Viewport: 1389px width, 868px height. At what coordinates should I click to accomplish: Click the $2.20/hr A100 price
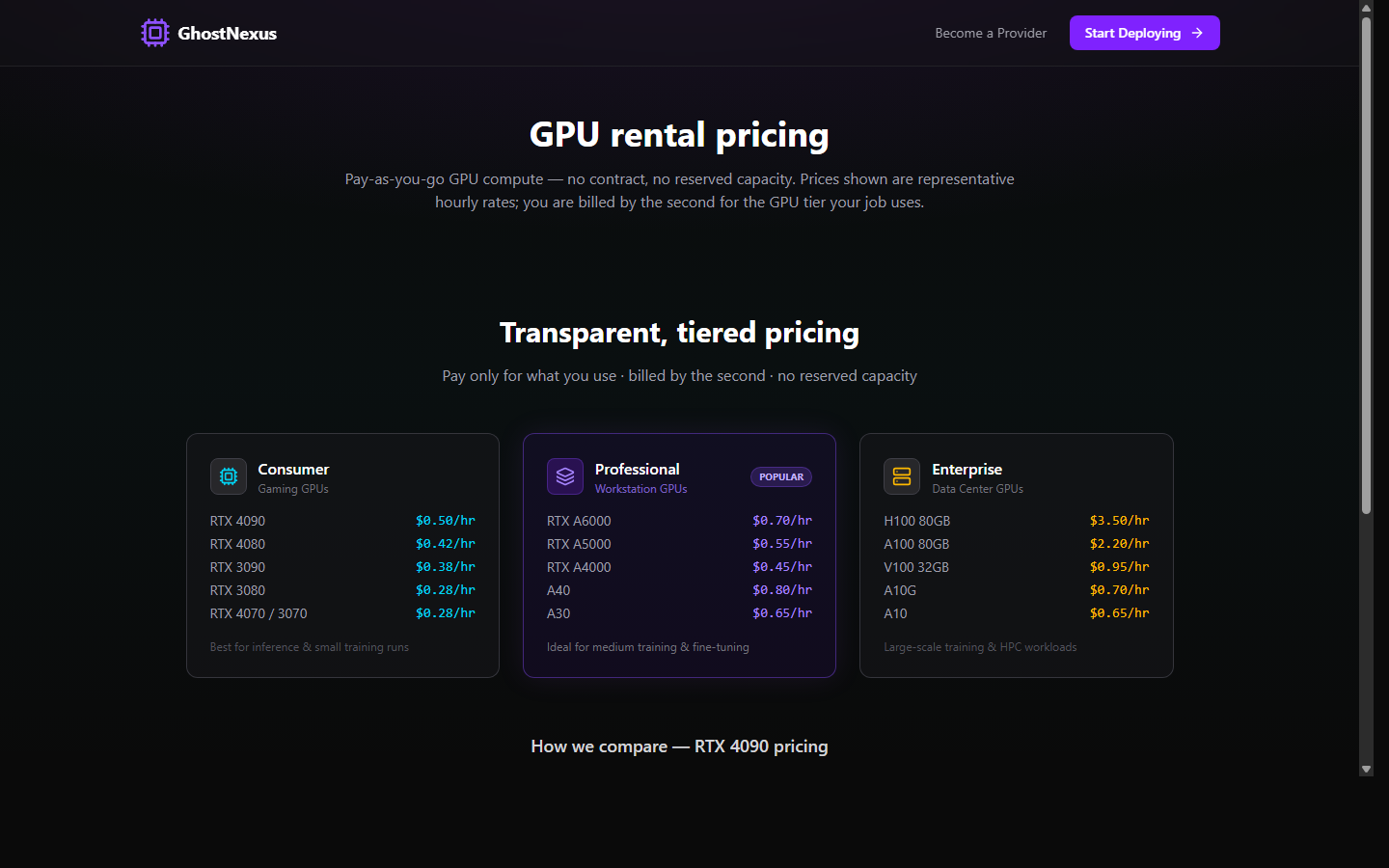[1119, 543]
